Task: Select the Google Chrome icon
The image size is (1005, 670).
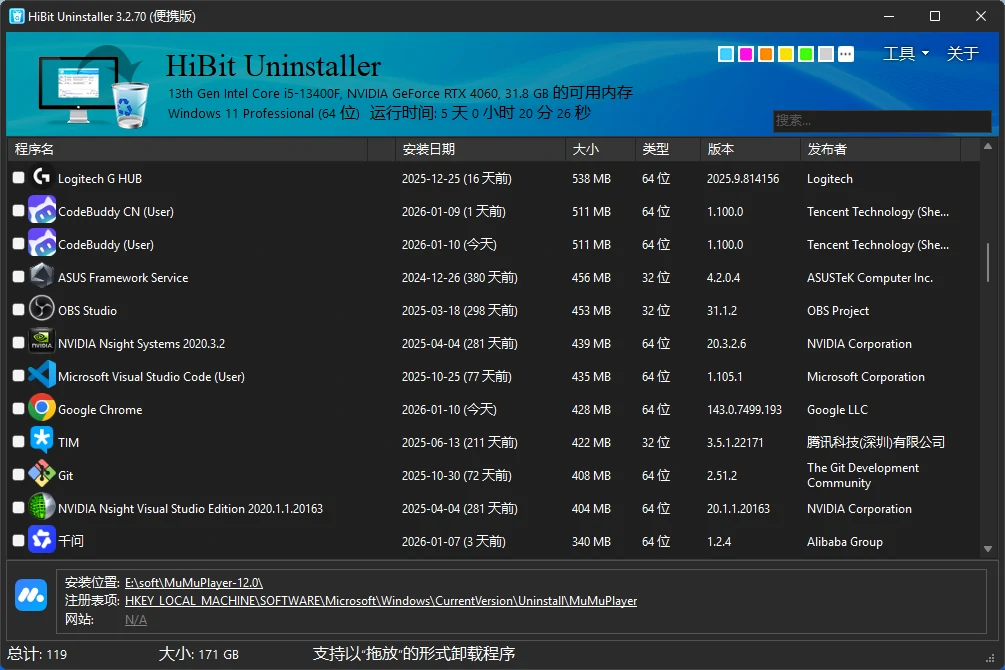Action: [x=41, y=409]
